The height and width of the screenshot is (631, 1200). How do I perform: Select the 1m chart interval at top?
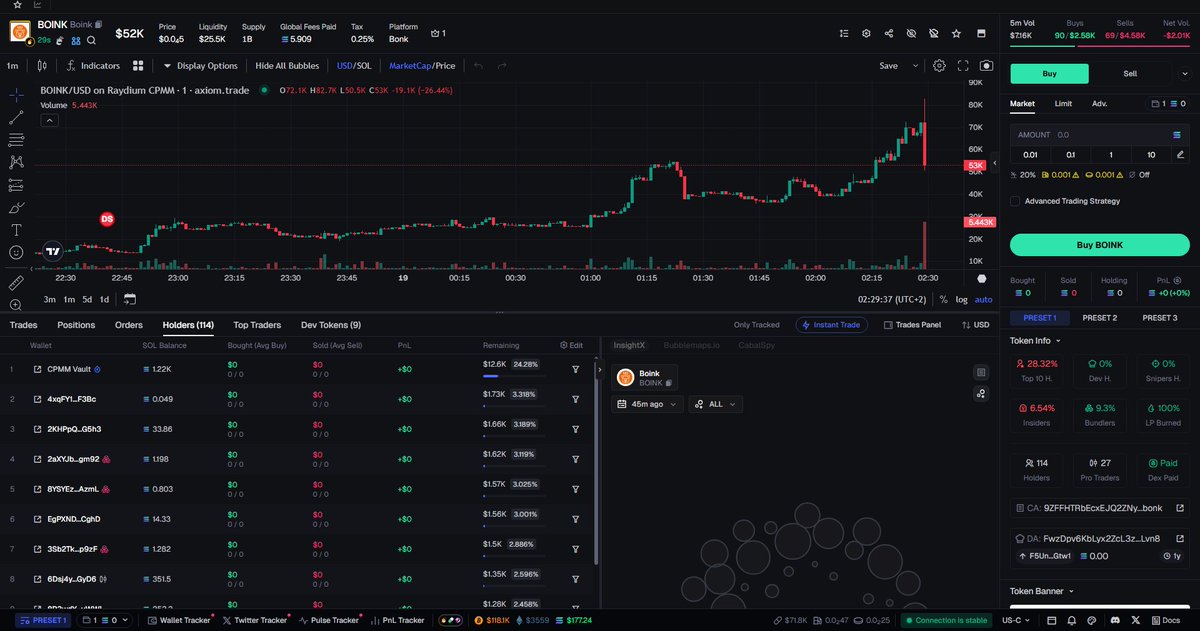13,66
